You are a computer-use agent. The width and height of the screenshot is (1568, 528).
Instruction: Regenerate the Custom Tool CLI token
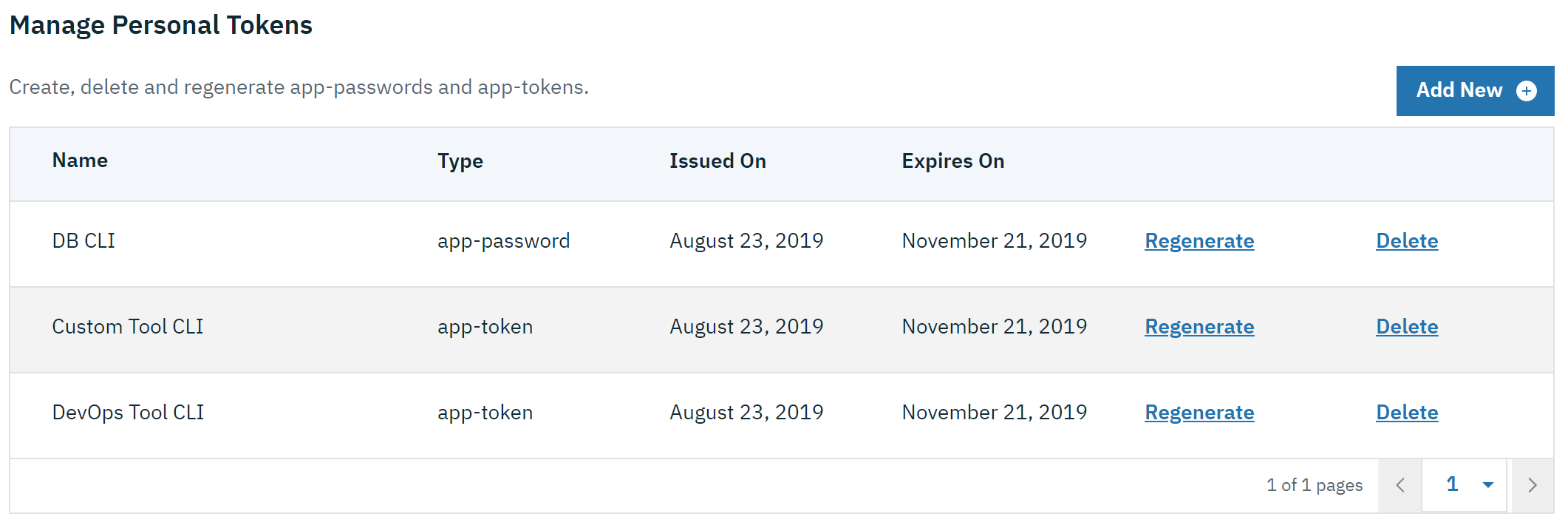1199,327
